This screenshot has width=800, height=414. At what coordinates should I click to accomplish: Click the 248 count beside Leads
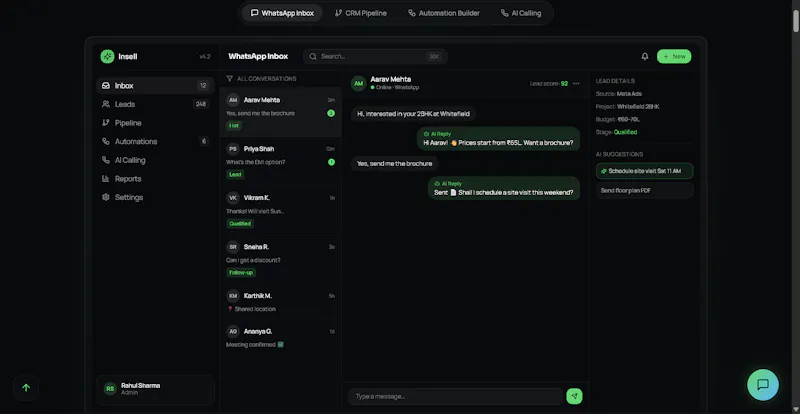point(201,104)
